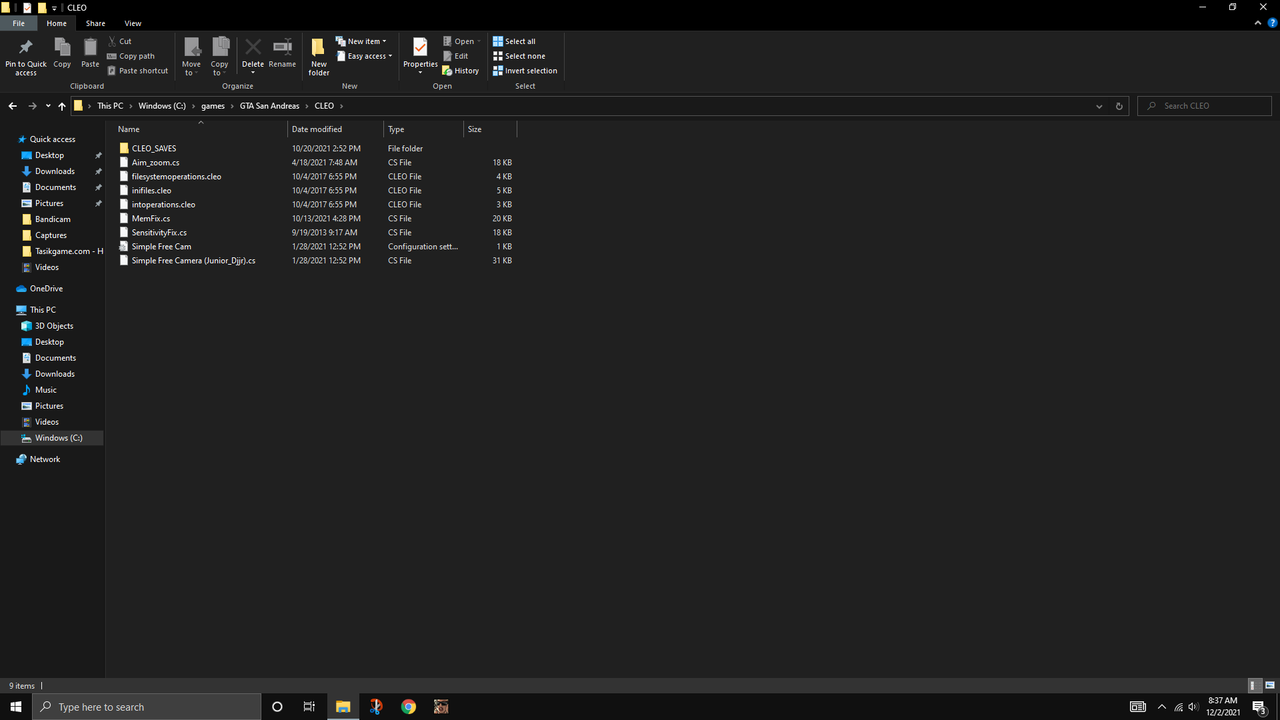This screenshot has width=1280, height=720.
Task: Go up one folder level
Action: pyautogui.click(x=62, y=106)
